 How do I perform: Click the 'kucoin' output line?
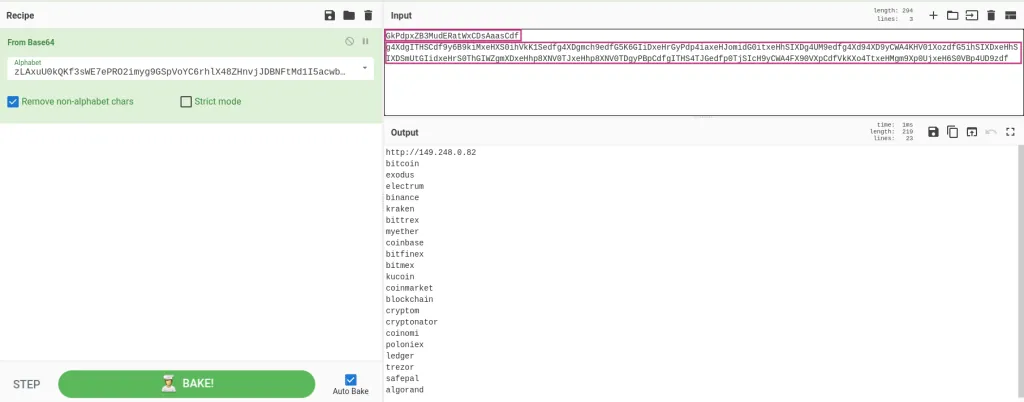400,277
